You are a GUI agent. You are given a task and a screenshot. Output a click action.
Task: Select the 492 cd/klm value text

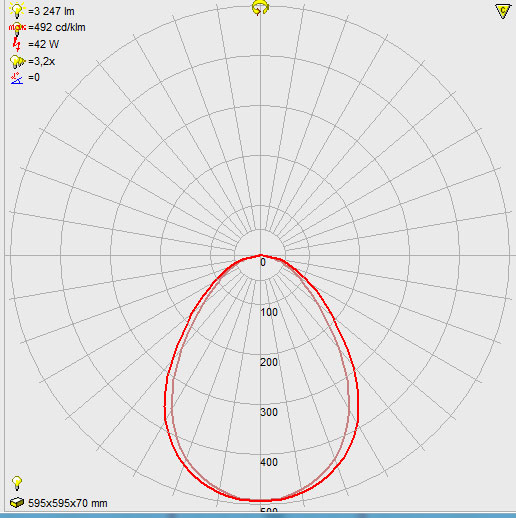(x=57, y=27)
